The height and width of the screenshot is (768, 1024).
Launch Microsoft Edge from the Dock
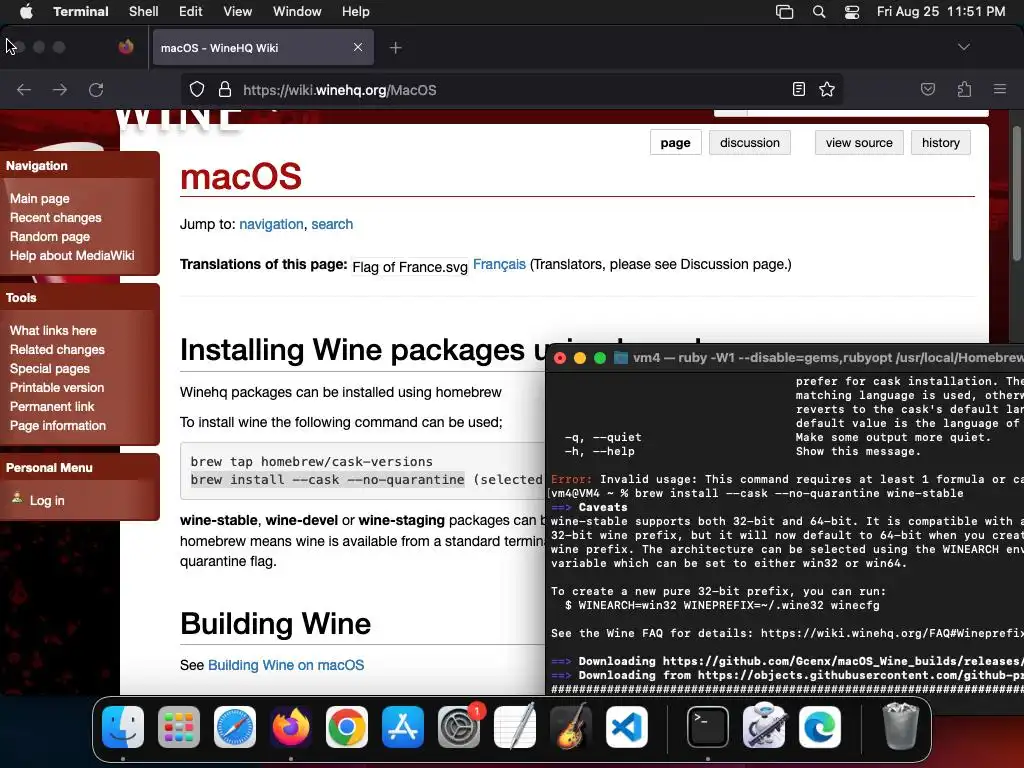point(820,727)
